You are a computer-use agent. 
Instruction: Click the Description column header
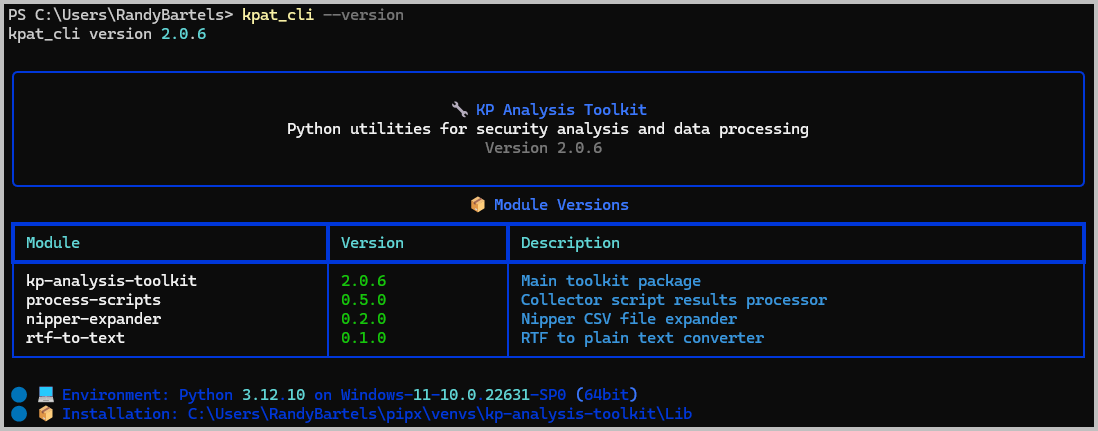pyautogui.click(x=570, y=243)
